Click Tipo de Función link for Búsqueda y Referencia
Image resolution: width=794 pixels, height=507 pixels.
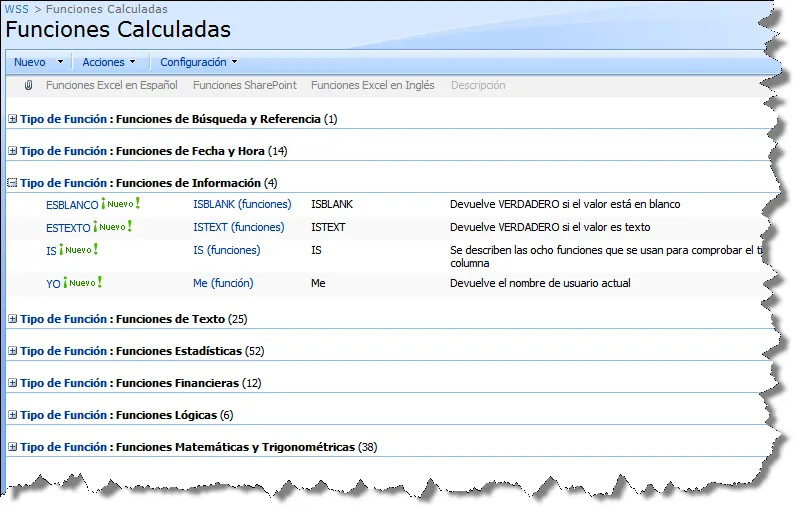tap(63, 119)
